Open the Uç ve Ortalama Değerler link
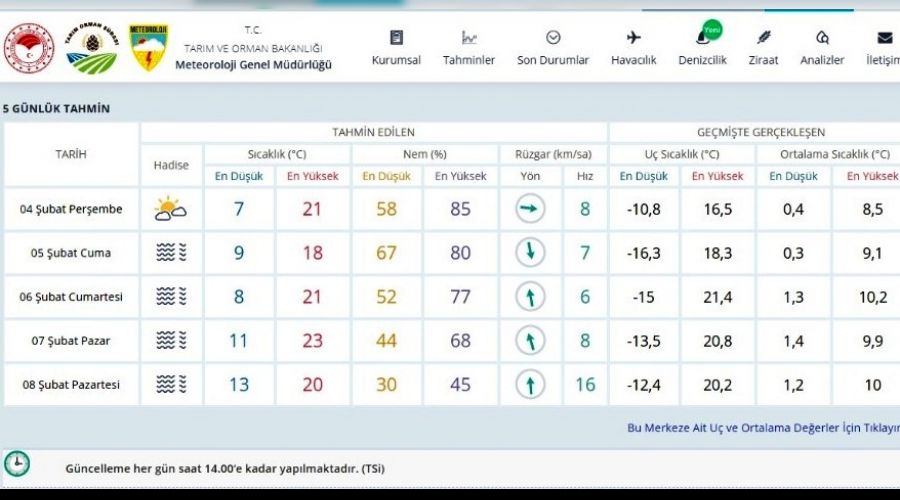The height and width of the screenshot is (500, 900). pos(762,428)
